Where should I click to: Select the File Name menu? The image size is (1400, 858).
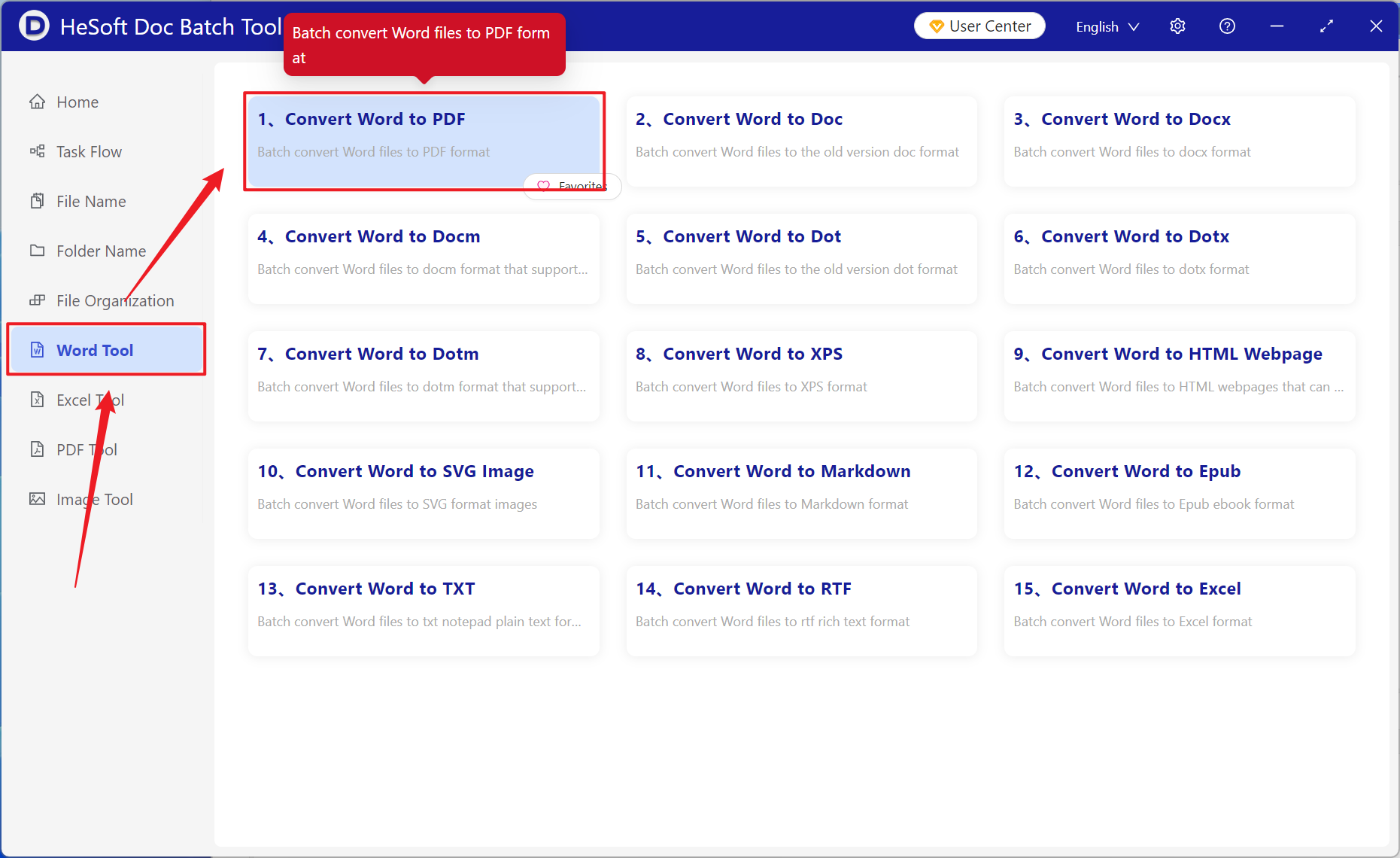tap(105, 201)
